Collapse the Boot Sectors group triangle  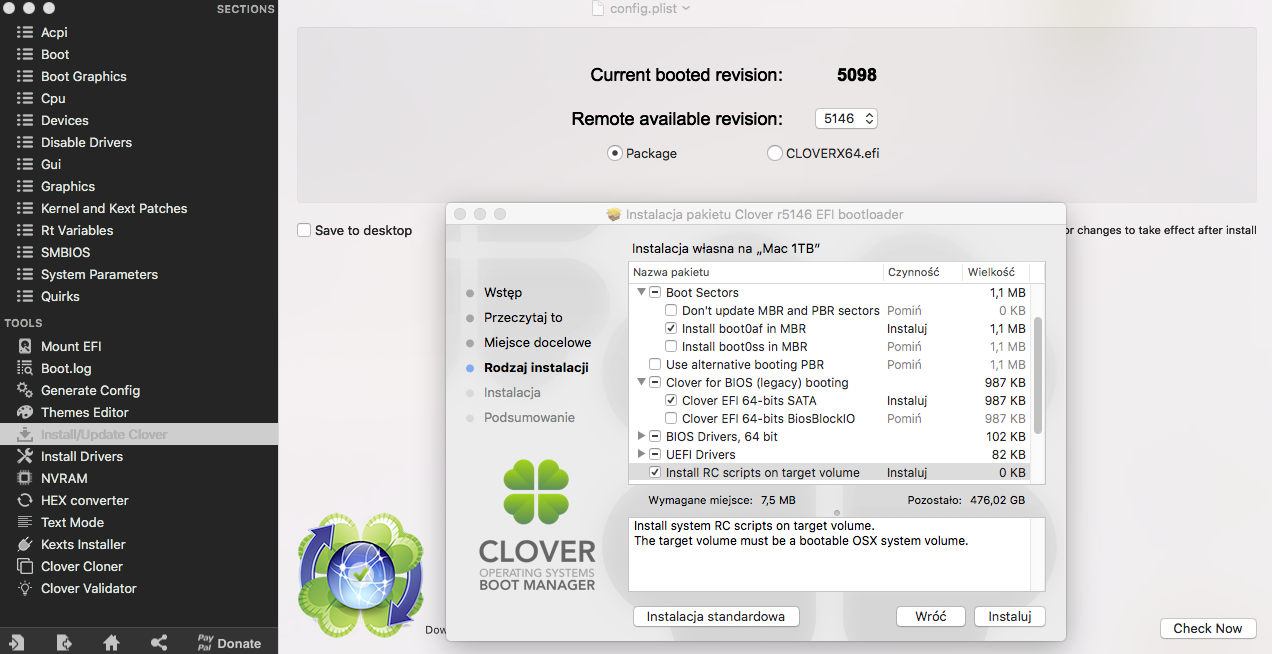pos(641,292)
